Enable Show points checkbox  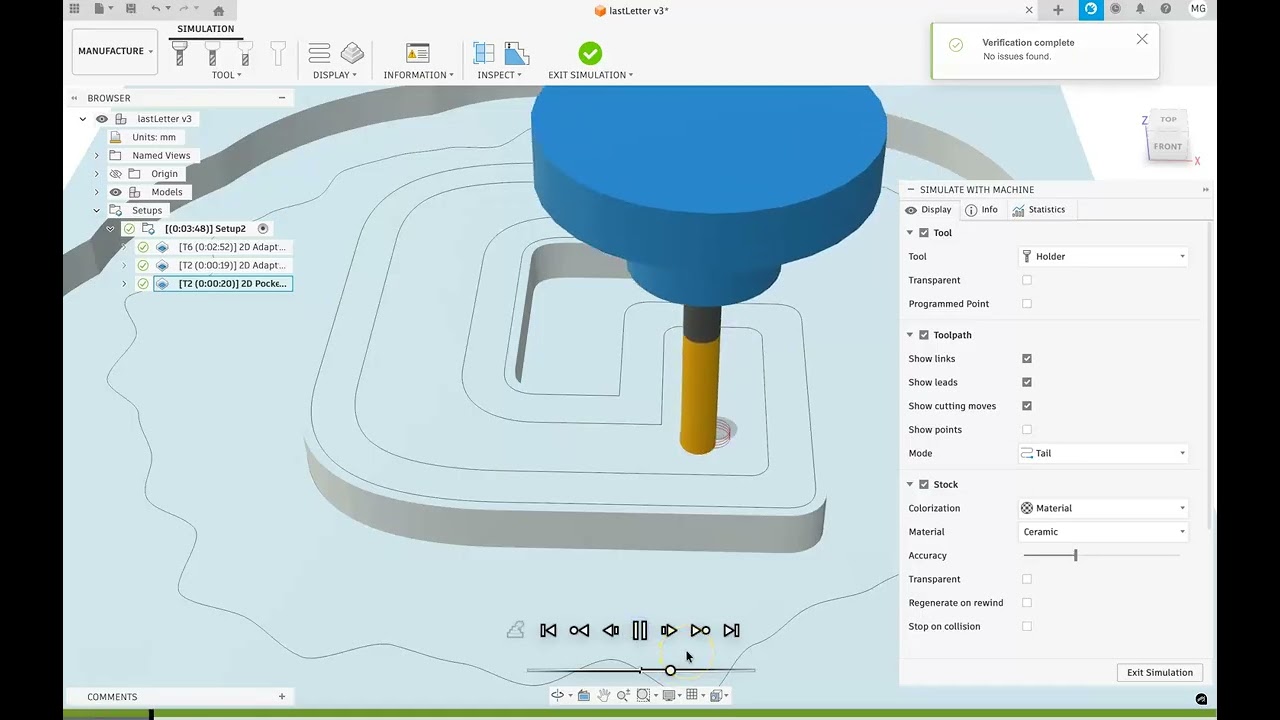(1027, 430)
